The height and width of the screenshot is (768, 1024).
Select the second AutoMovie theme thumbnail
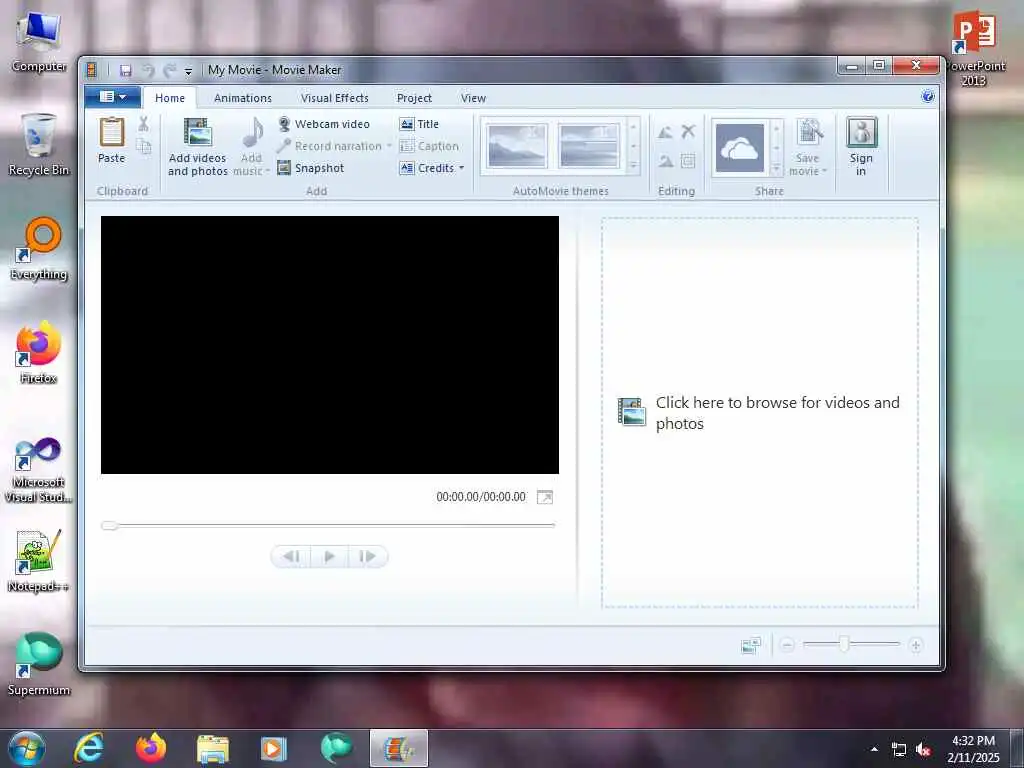pyautogui.click(x=589, y=146)
